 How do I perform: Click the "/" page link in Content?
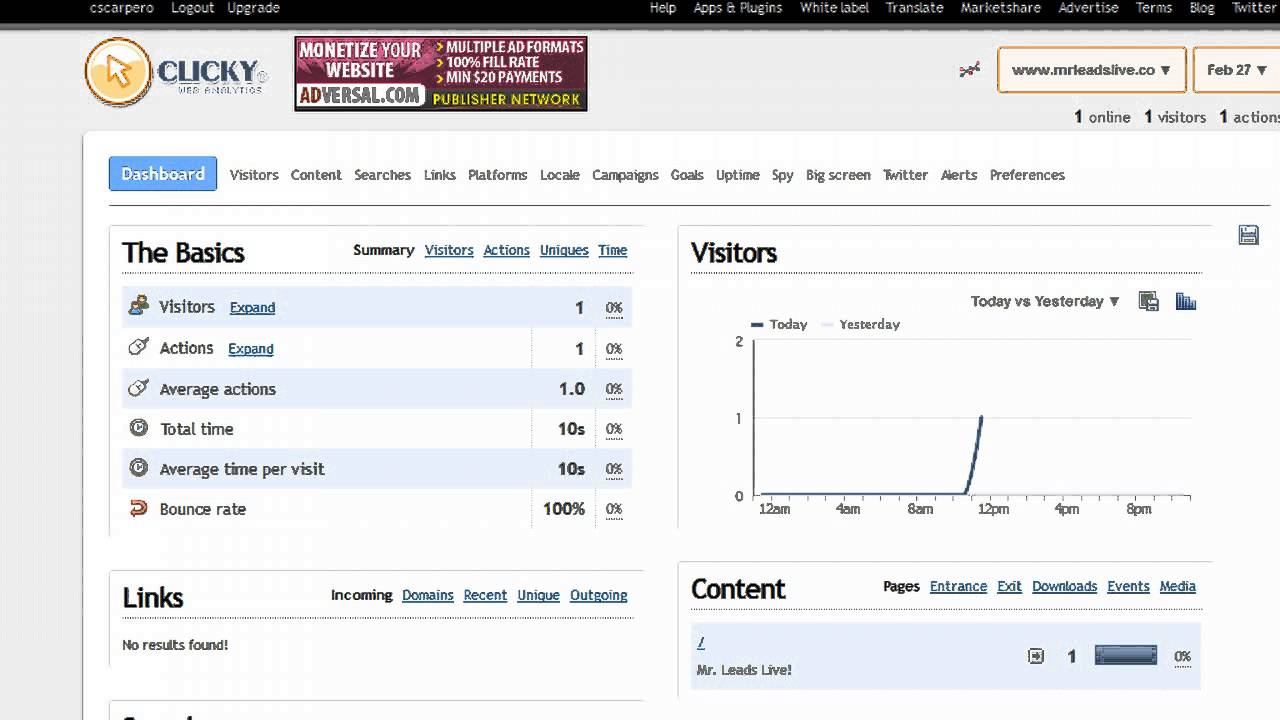pos(701,643)
